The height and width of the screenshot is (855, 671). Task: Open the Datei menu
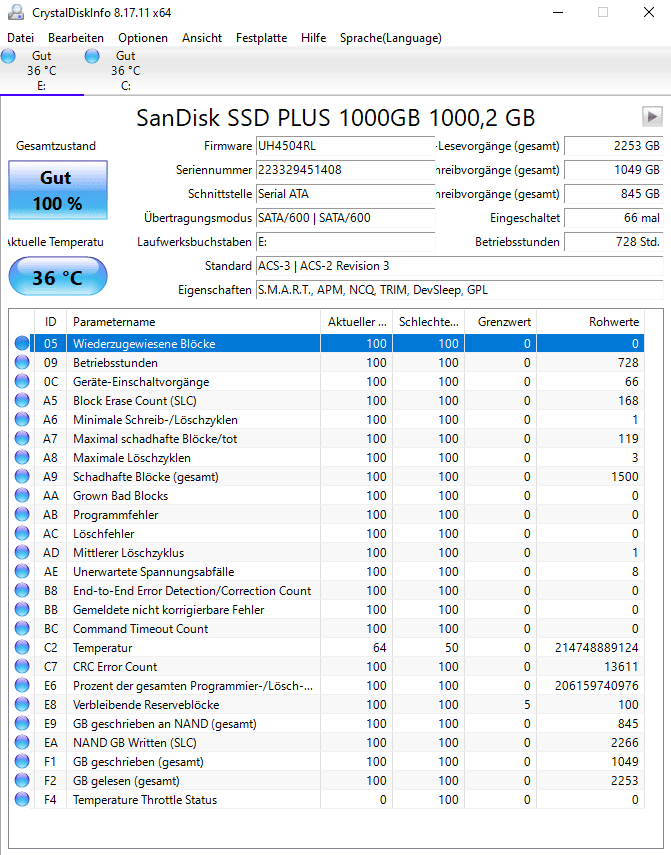point(20,38)
